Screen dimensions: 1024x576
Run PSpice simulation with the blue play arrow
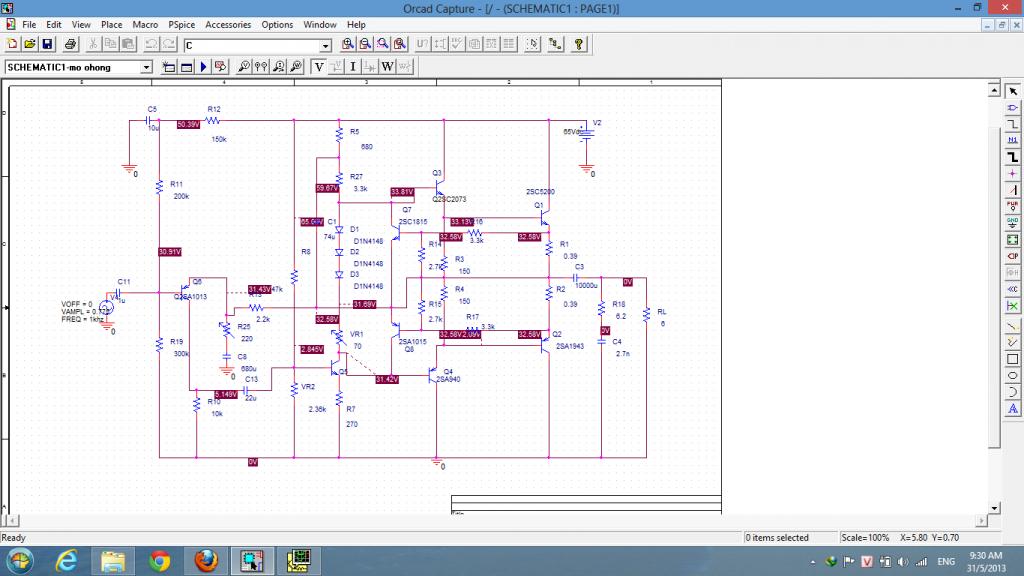(203, 67)
